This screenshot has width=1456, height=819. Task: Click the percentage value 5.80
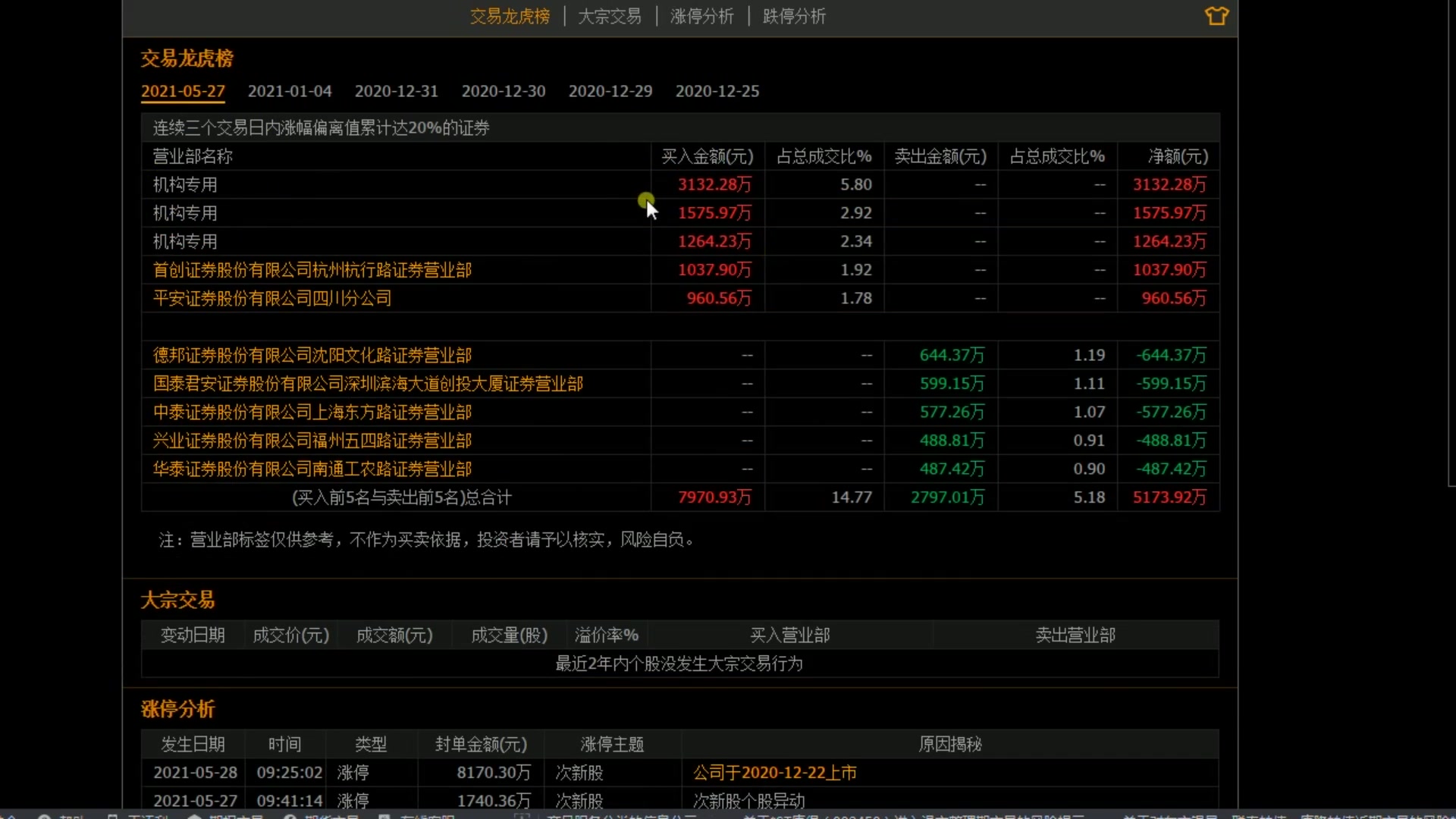(856, 184)
